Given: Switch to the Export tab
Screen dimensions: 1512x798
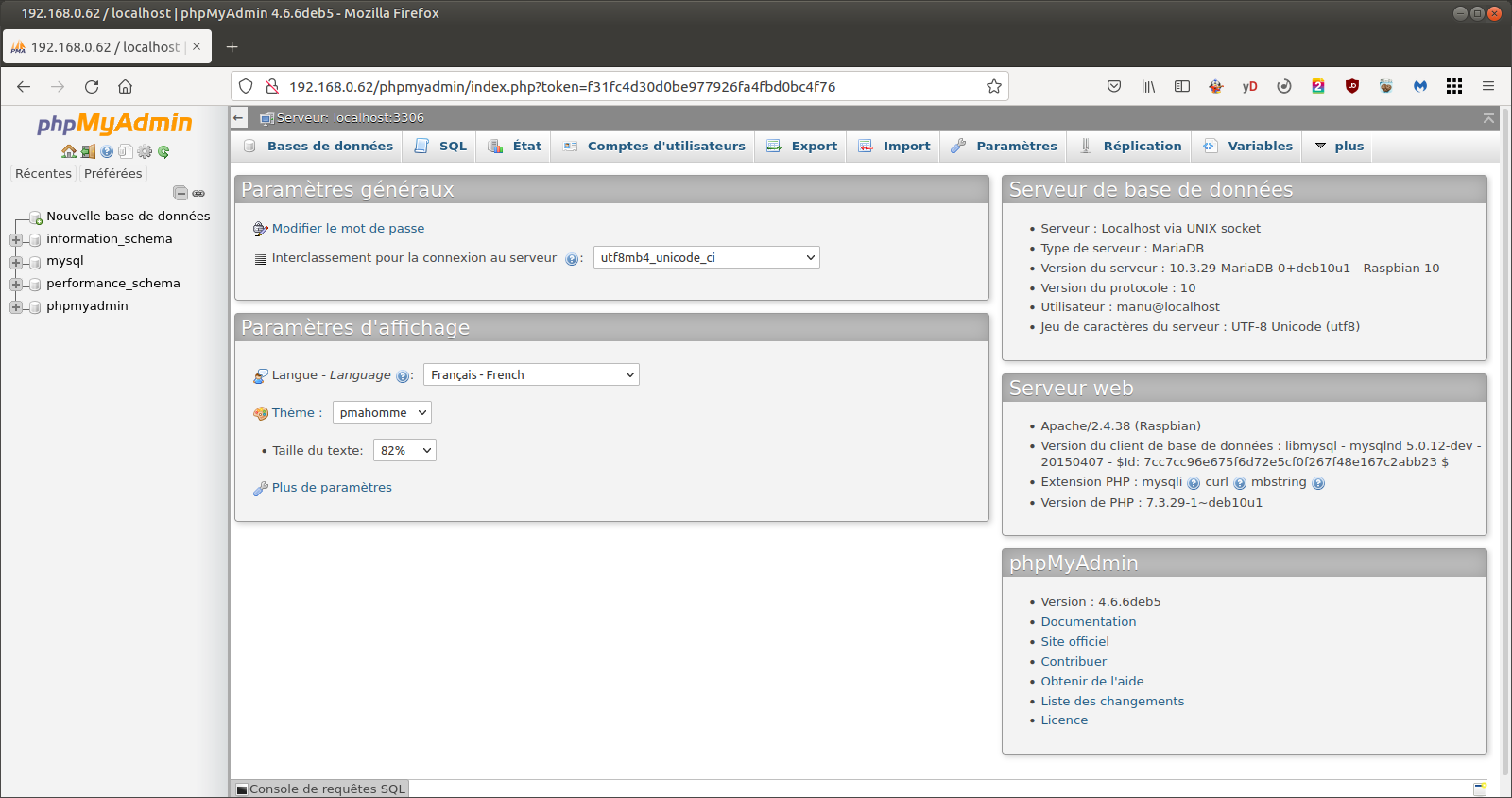Looking at the screenshot, I should pyautogui.click(x=801, y=146).
